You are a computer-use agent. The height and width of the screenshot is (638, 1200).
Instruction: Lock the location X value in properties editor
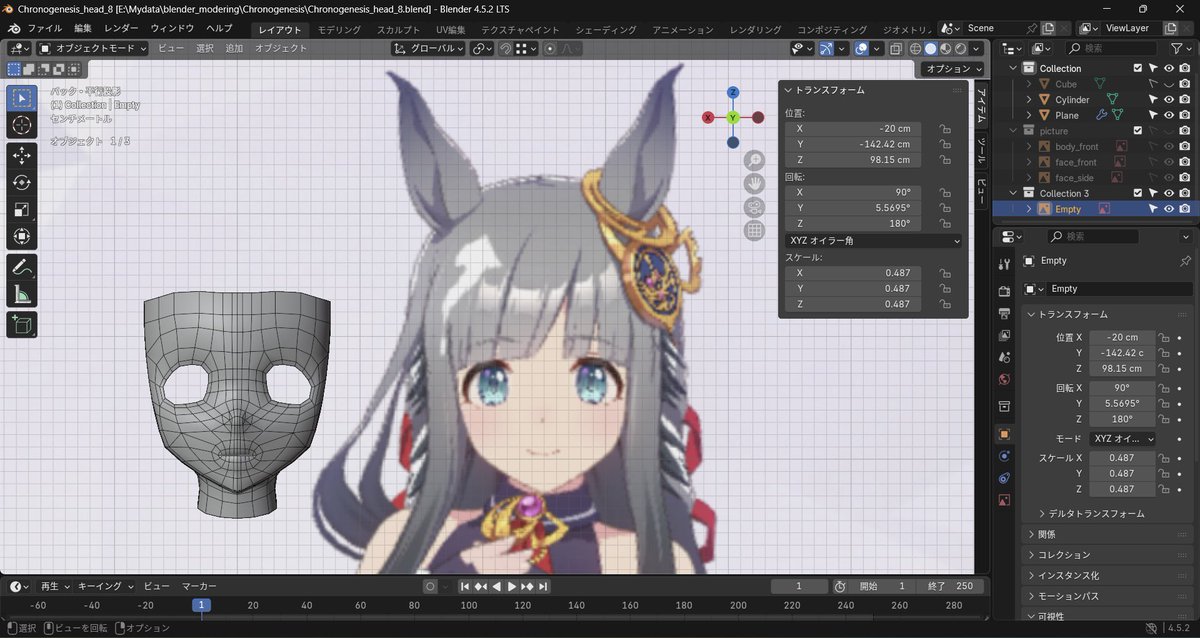point(1165,338)
